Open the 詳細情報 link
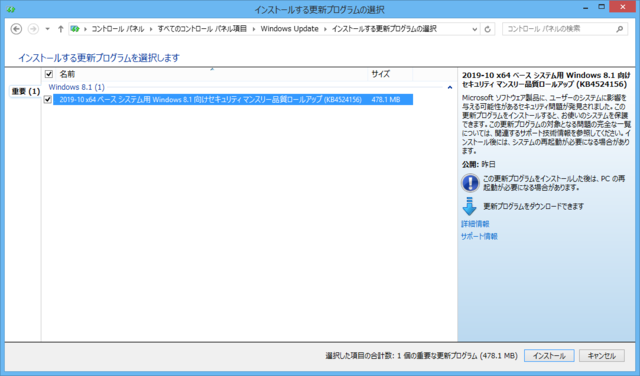 [475, 224]
